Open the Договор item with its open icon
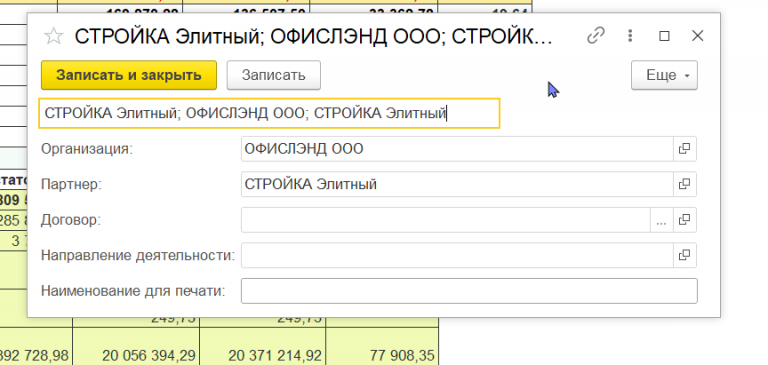 pos(684,220)
